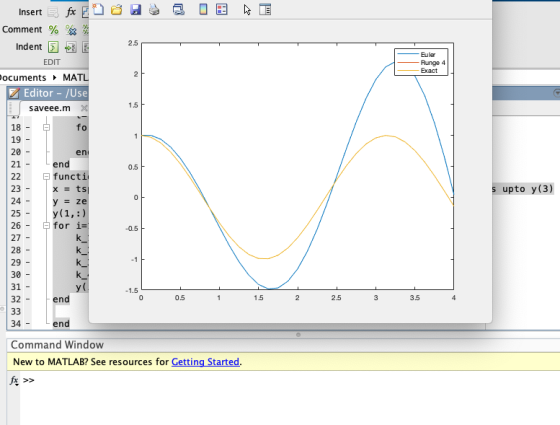
Task: Click the Smart Indent icon beside Indent
Action: point(53,47)
